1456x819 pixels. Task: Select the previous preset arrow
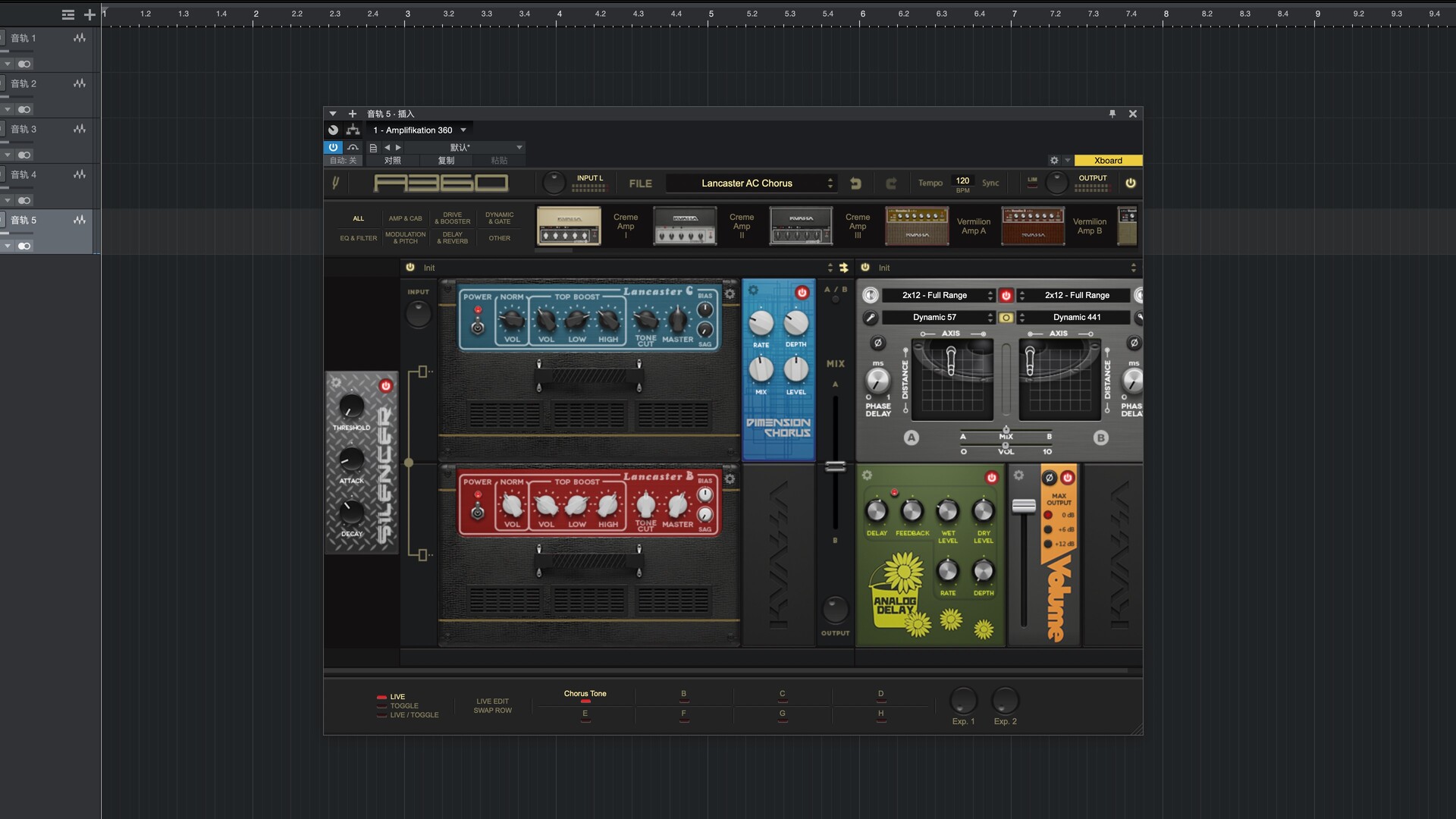pyautogui.click(x=387, y=148)
